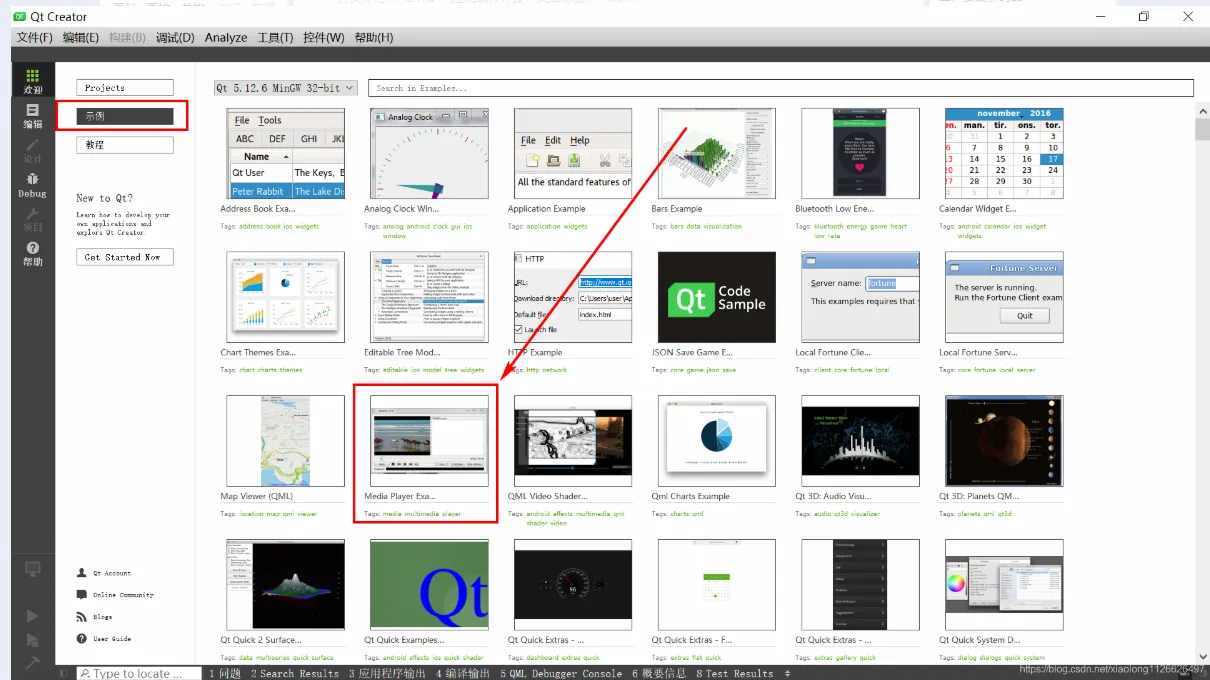Image resolution: width=1210 pixels, height=680 pixels.
Task: Open the 欢迎 (Welcome) mode
Action: 33,81
